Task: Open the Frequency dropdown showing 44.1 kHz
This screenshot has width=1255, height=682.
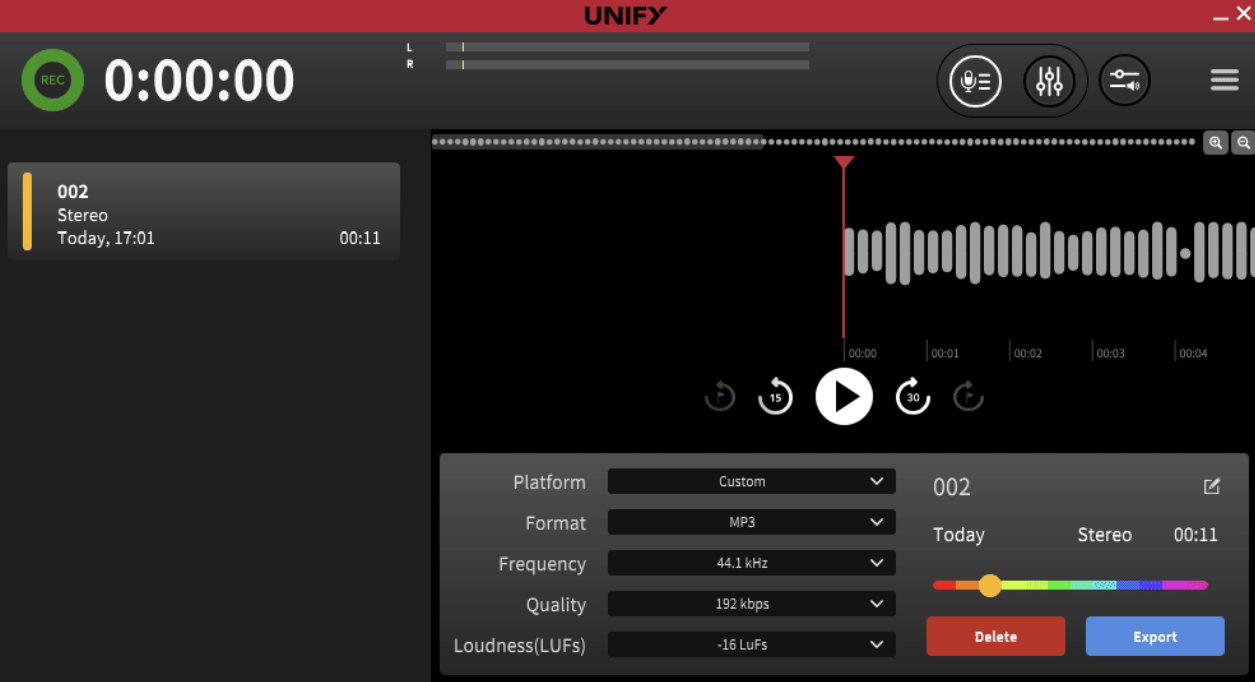Action: pyautogui.click(x=750, y=563)
